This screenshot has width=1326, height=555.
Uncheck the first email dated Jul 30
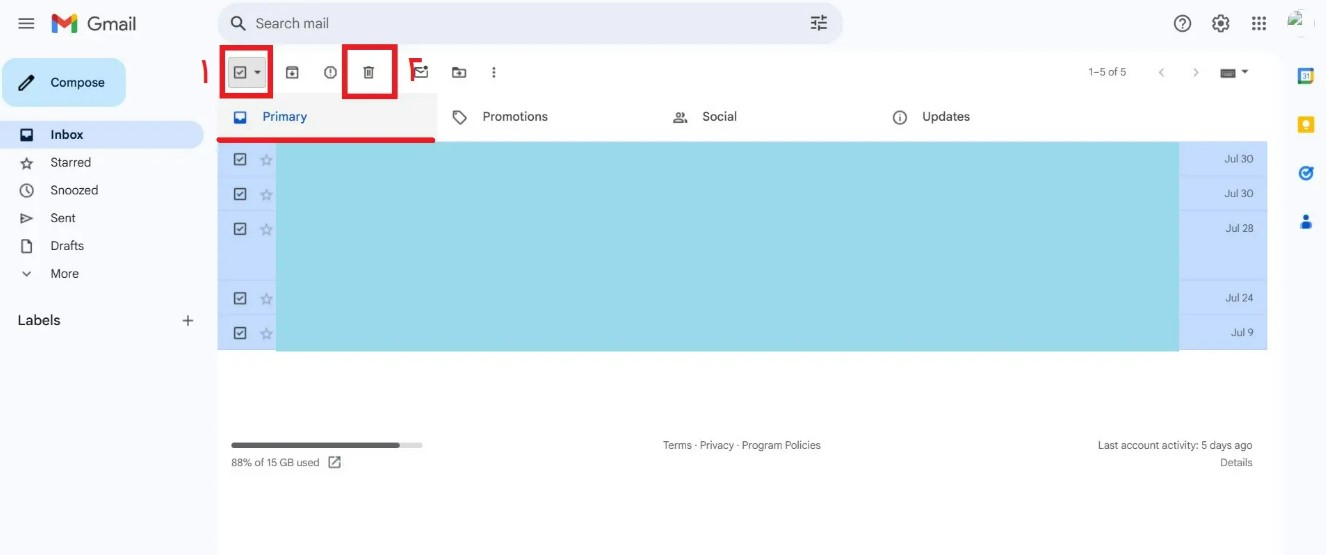240,159
